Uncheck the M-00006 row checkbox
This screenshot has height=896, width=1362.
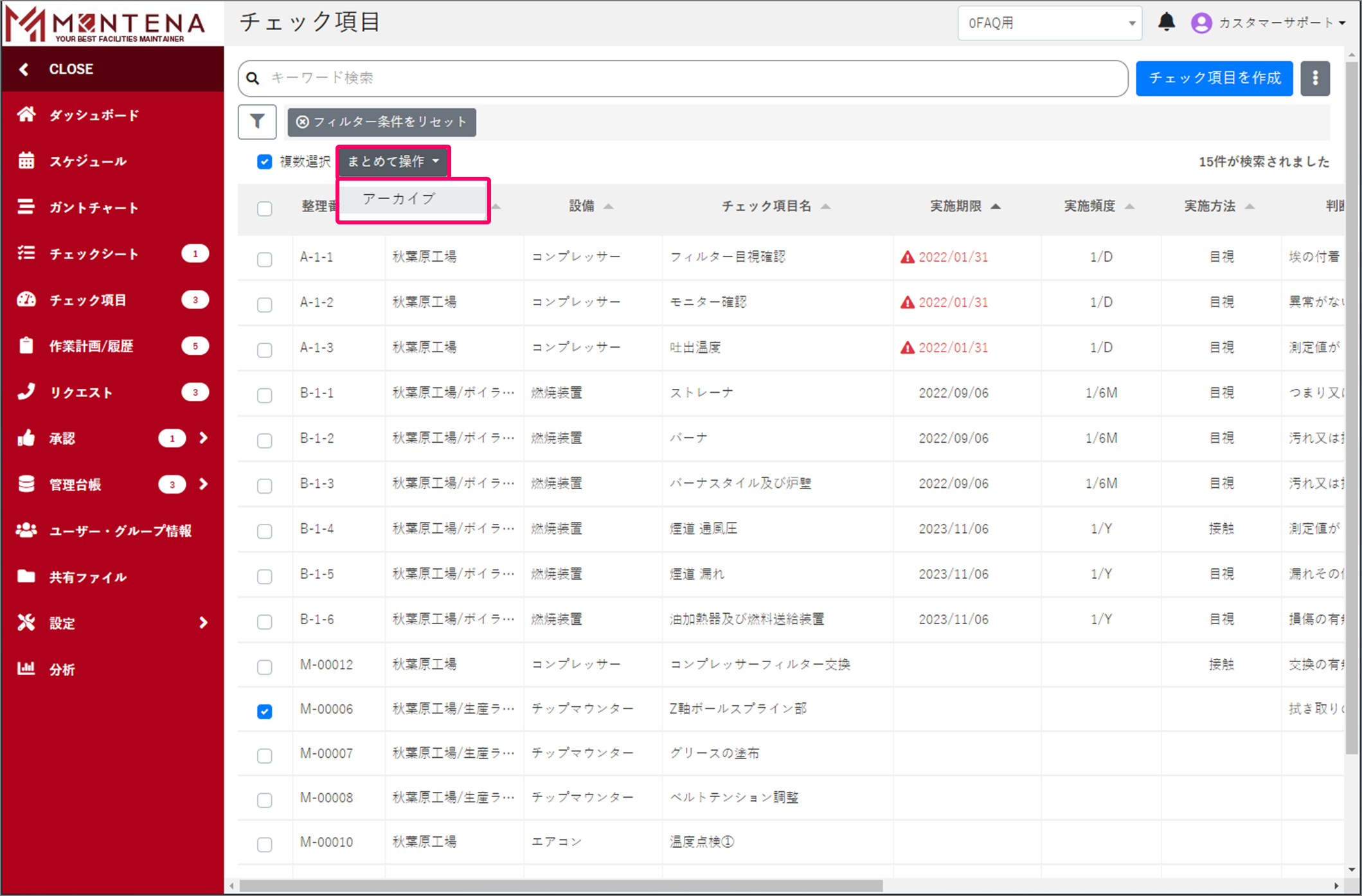click(264, 711)
